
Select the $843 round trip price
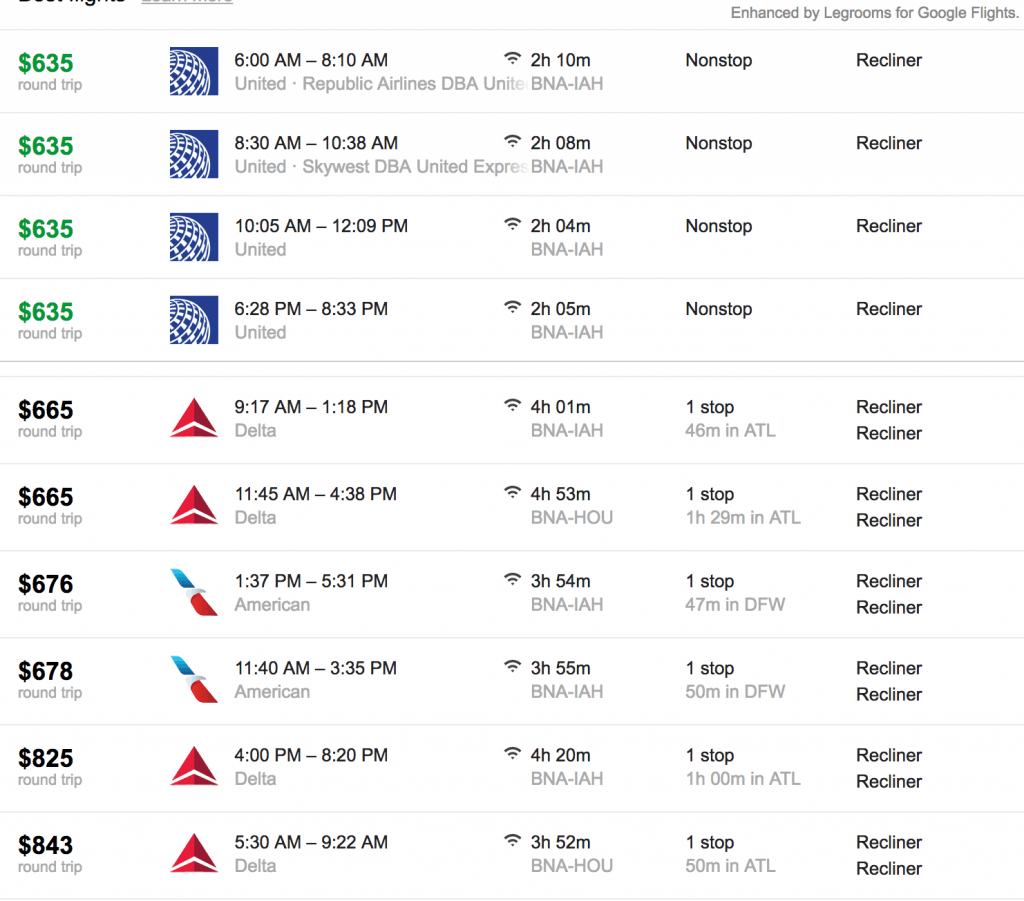46,846
